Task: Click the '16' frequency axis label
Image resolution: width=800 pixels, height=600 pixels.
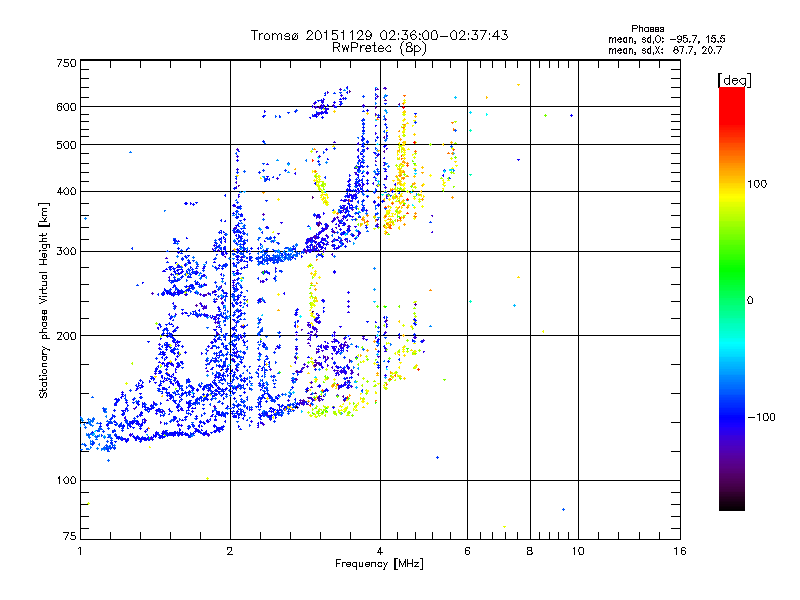Action: coord(680,551)
